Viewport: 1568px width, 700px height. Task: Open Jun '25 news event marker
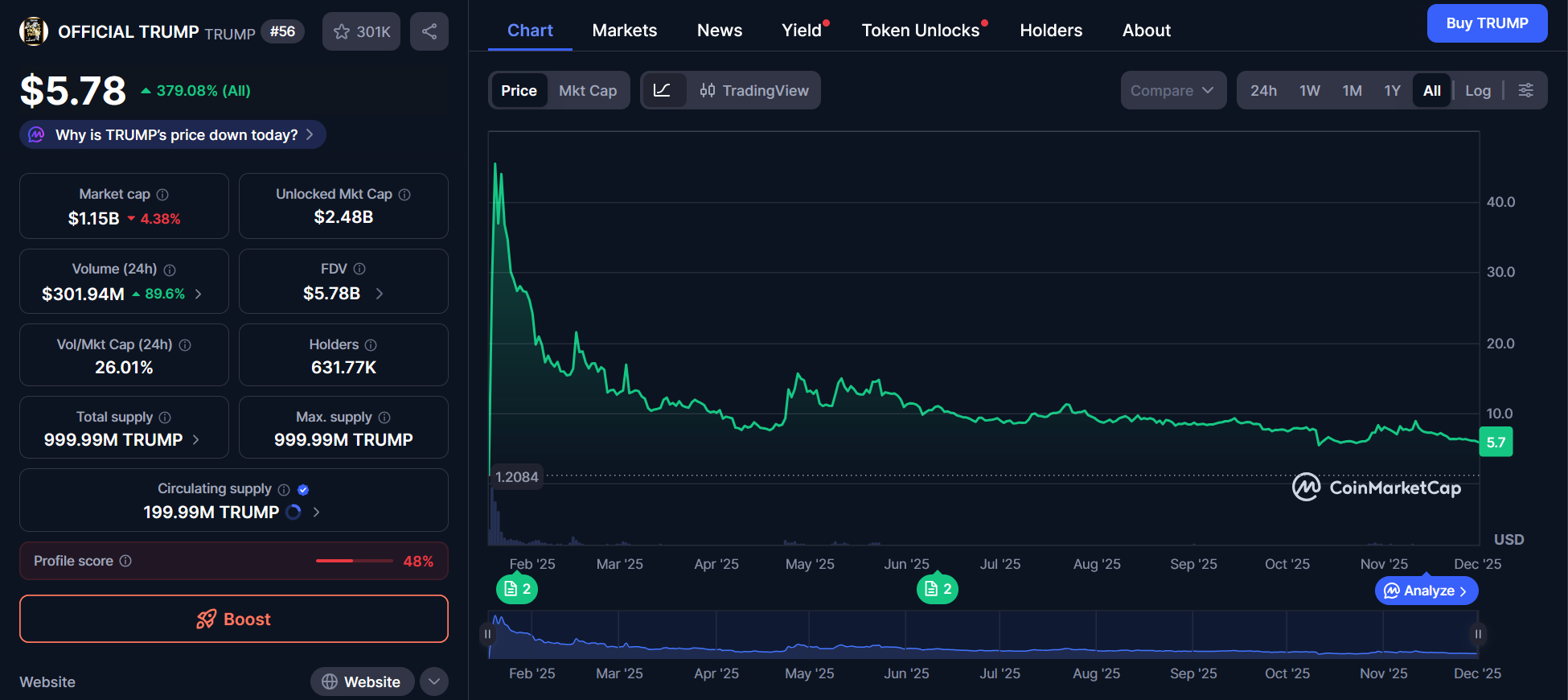938,589
